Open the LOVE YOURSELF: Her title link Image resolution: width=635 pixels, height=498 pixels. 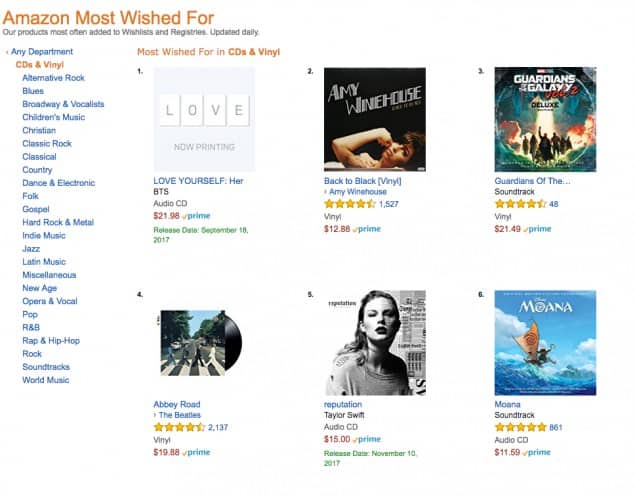tap(198, 181)
